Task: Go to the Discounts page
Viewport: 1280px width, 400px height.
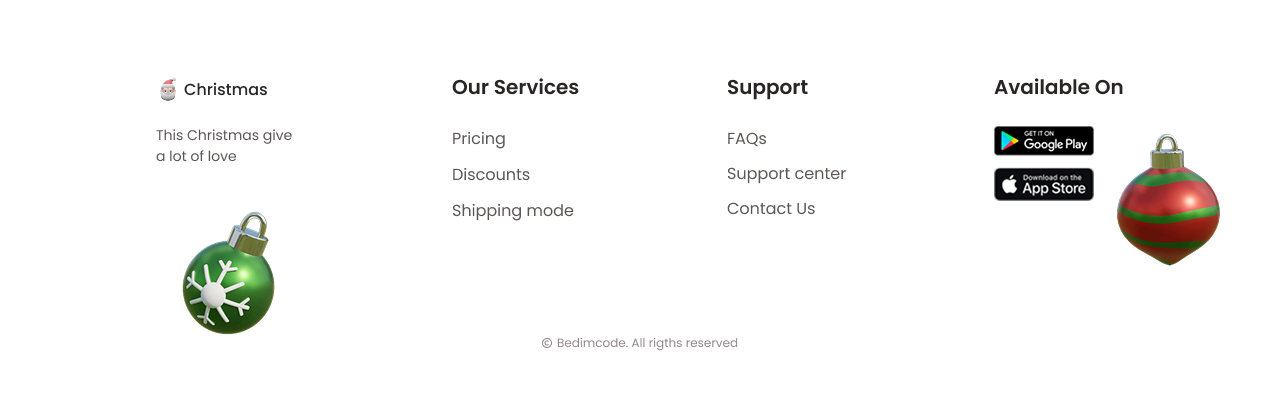Action: (x=491, y=175)
